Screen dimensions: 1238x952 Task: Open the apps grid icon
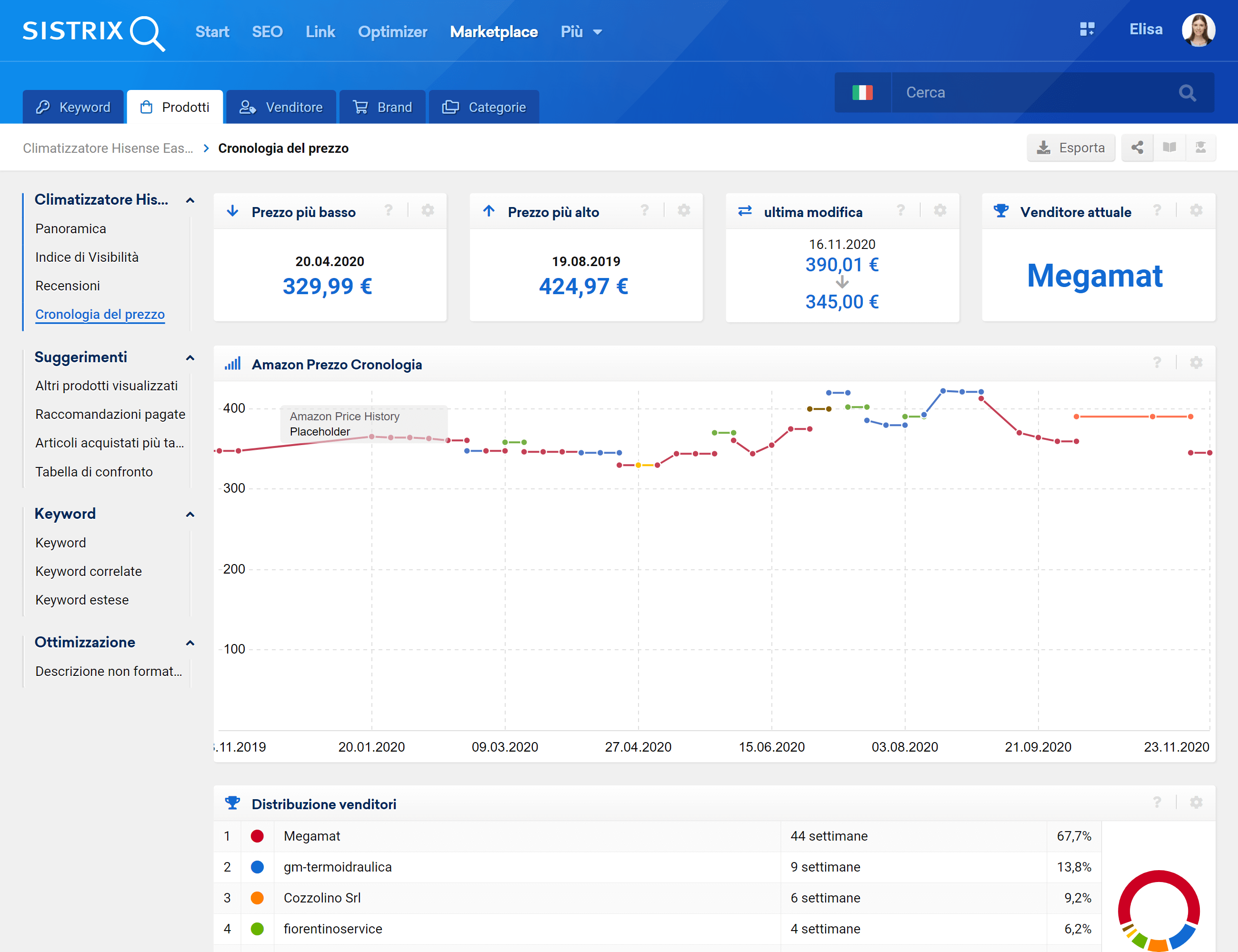pos(1087,29)
